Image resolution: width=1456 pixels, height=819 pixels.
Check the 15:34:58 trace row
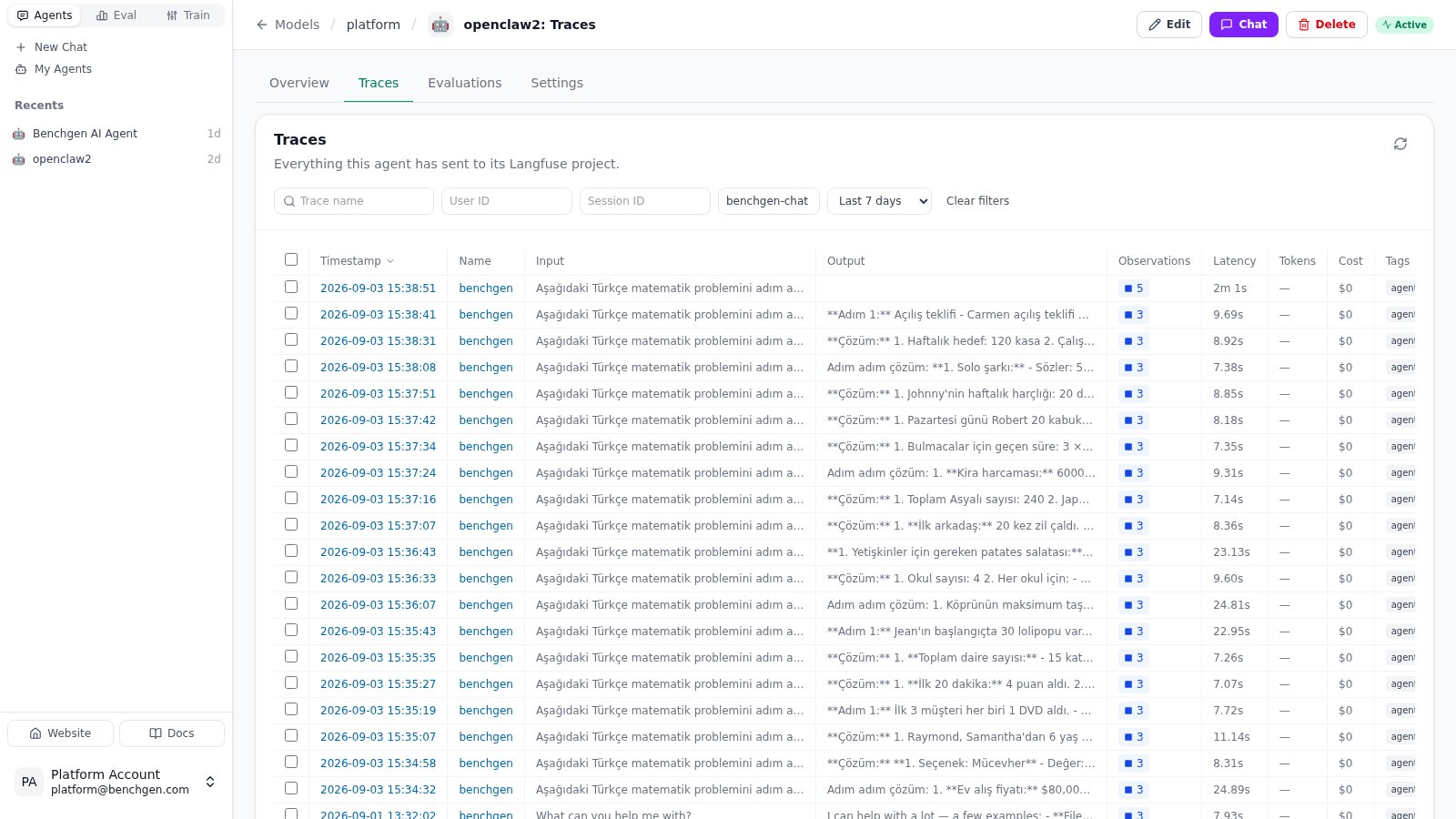[291, 762]
